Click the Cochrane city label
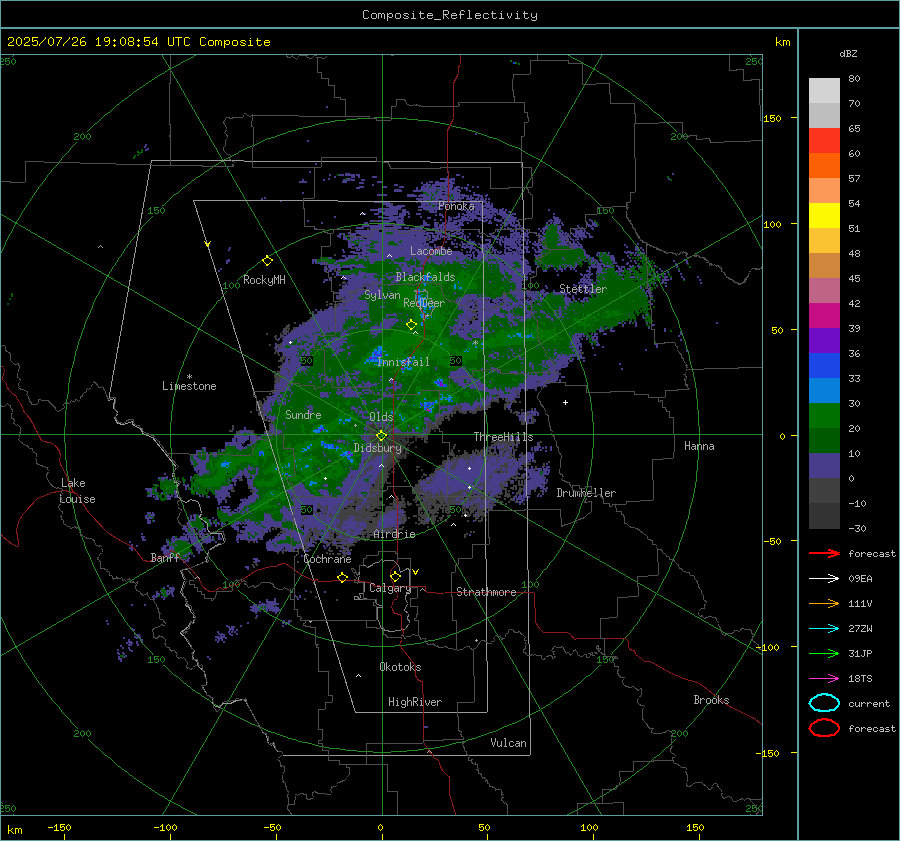The image size is (900, 841). tap(327, 559)
